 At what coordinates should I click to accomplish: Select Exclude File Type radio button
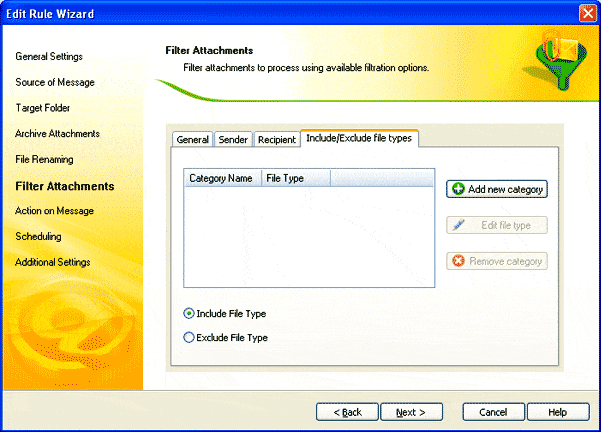tap(190, 338)
